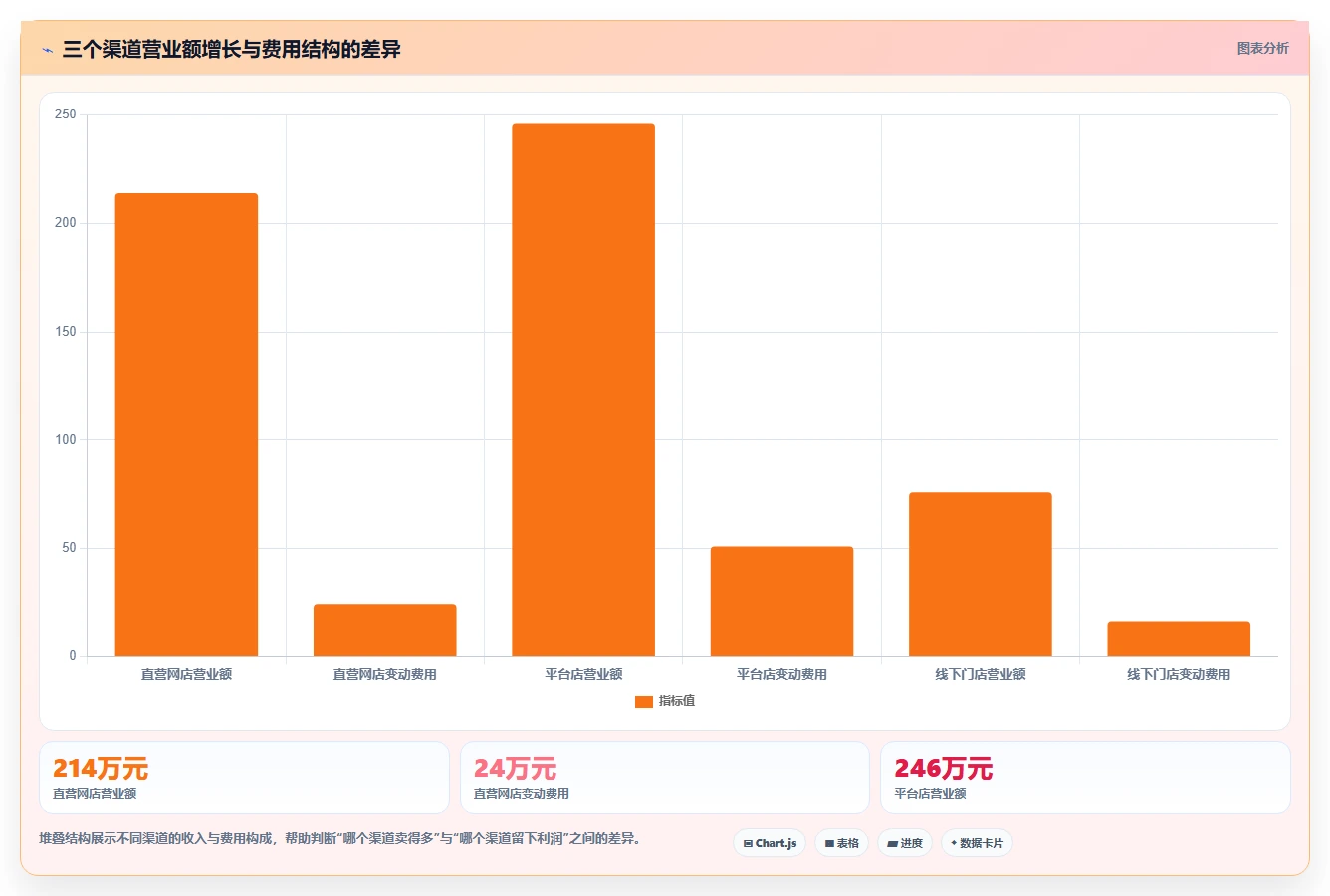Click the 指标值 legend label text
The width and height of the screenshot is (1330, 896).
tap(677, 701)
